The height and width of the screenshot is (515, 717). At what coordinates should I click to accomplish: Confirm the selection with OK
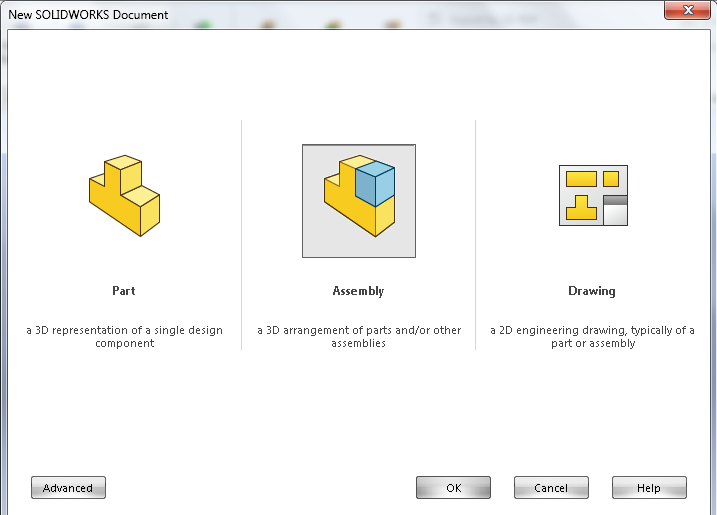453,488
